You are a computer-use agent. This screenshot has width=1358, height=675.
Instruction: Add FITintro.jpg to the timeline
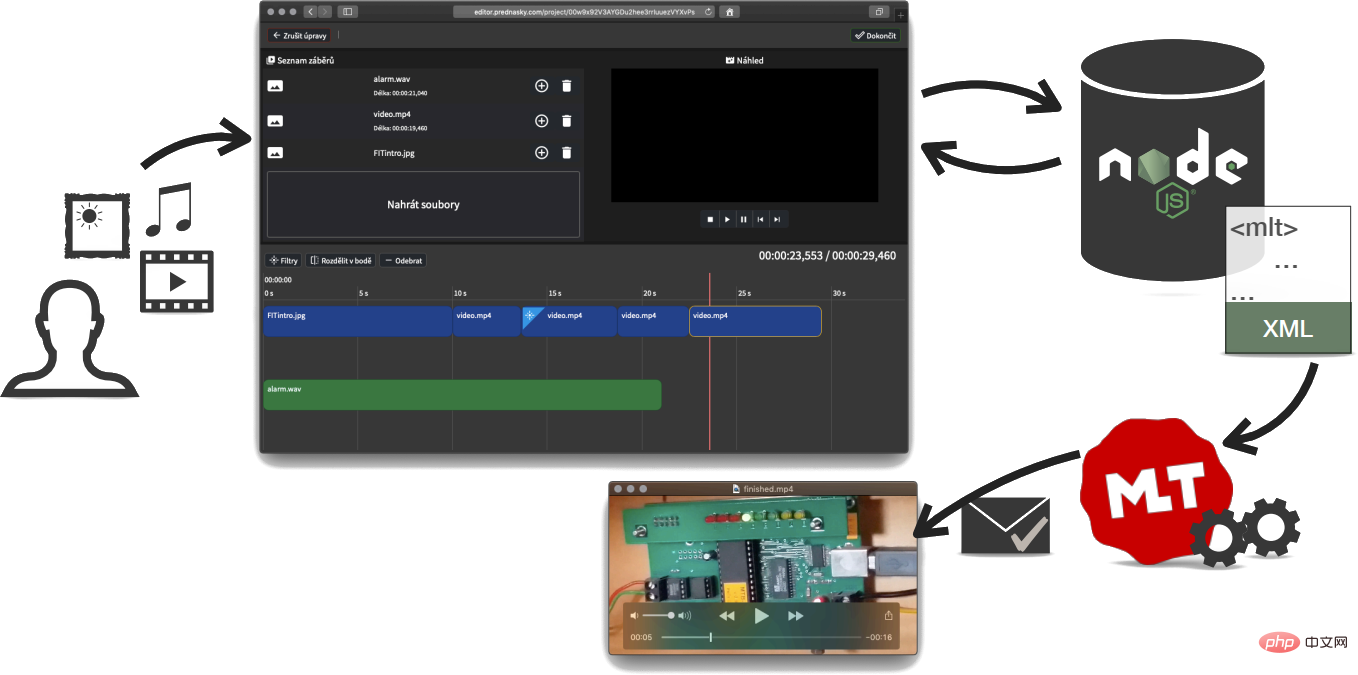click(x=541, y=153)
